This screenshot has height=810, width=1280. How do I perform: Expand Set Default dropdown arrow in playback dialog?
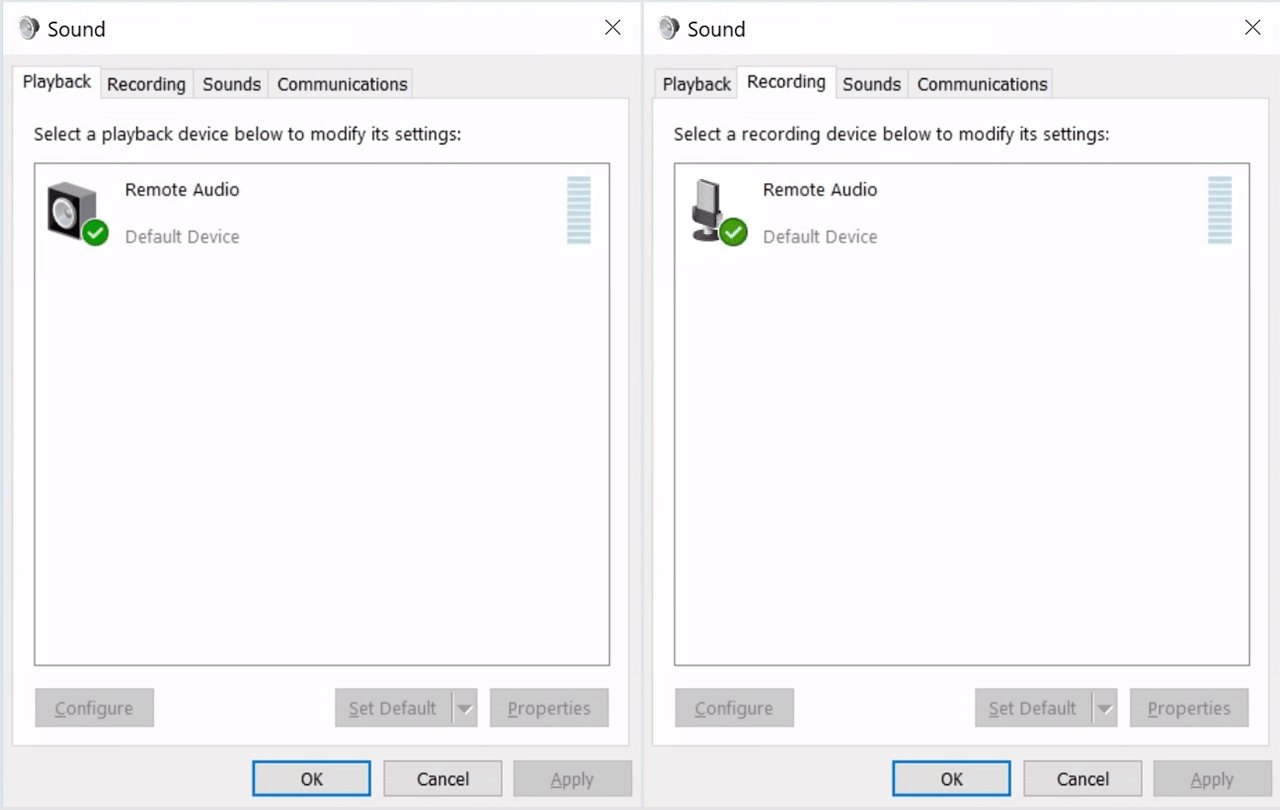tap(465, 708)
